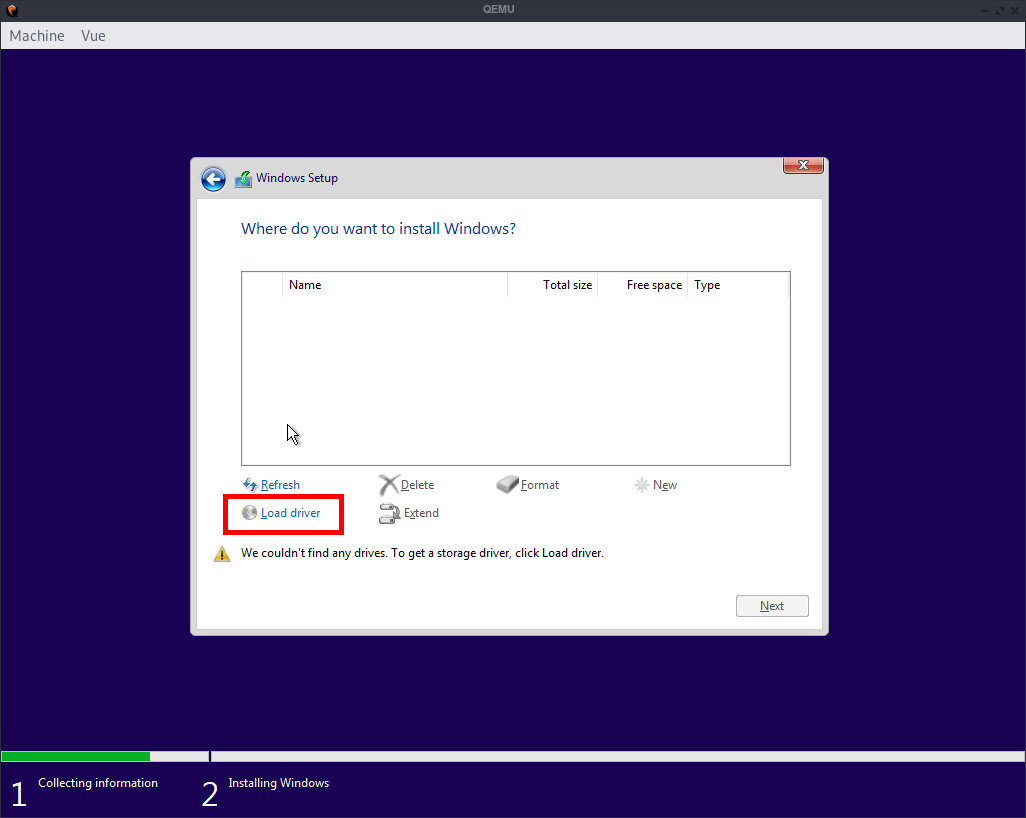Select step 2 Installing Windows
Viewport: 1026px width, 818px height.
[279, 783]
